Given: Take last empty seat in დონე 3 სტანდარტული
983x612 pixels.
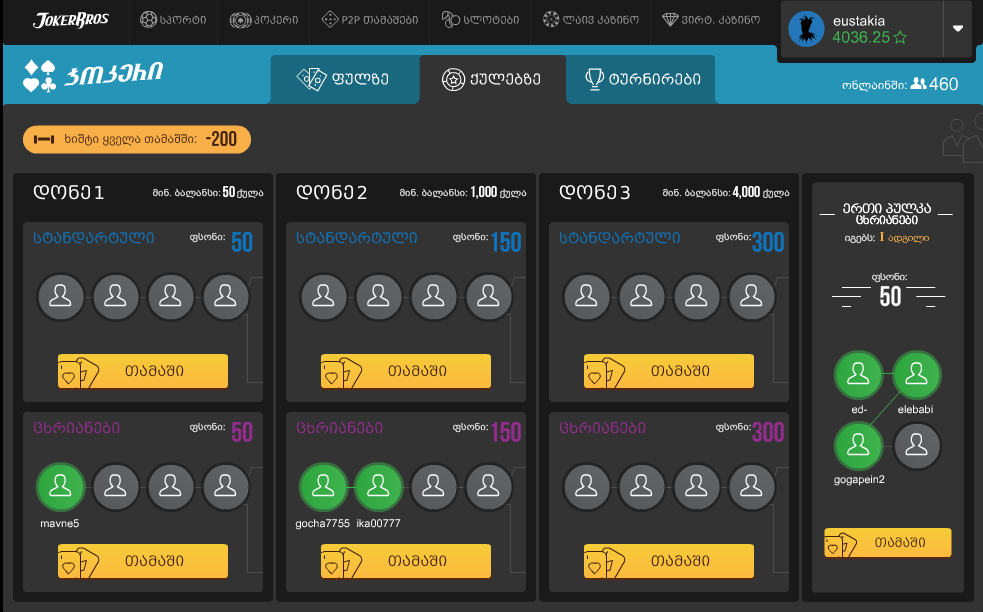Looking at the screenshot, I should [751, 296].
